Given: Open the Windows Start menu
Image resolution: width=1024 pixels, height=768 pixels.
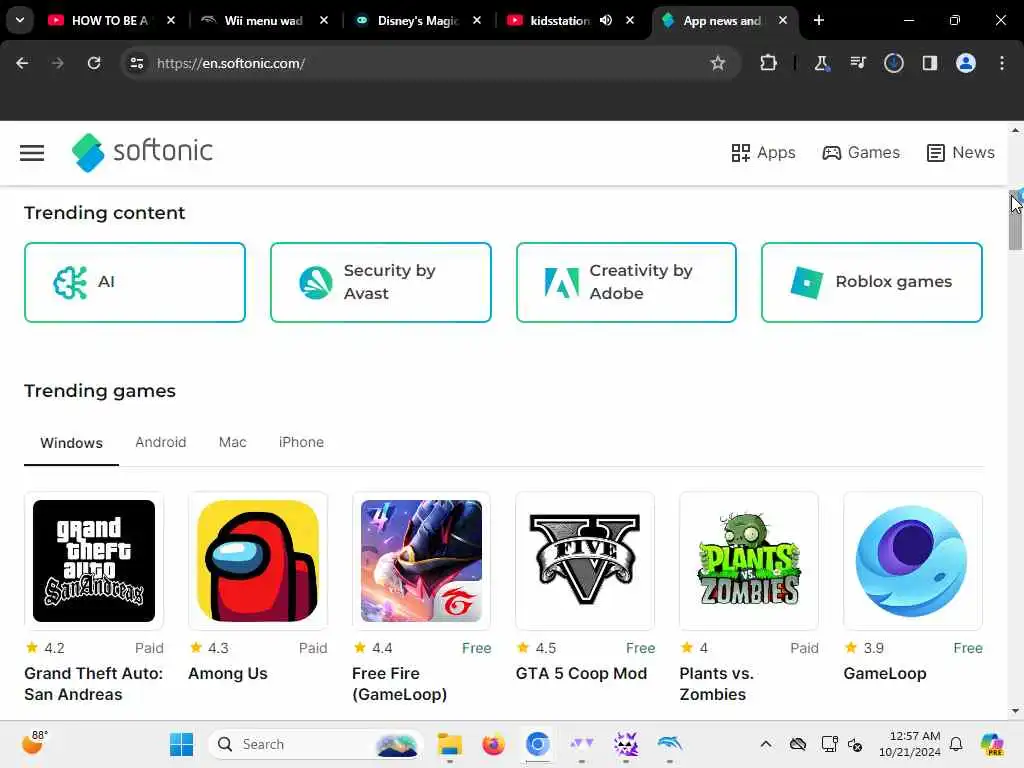Looking at the screenshot, I should pos(182,744).
